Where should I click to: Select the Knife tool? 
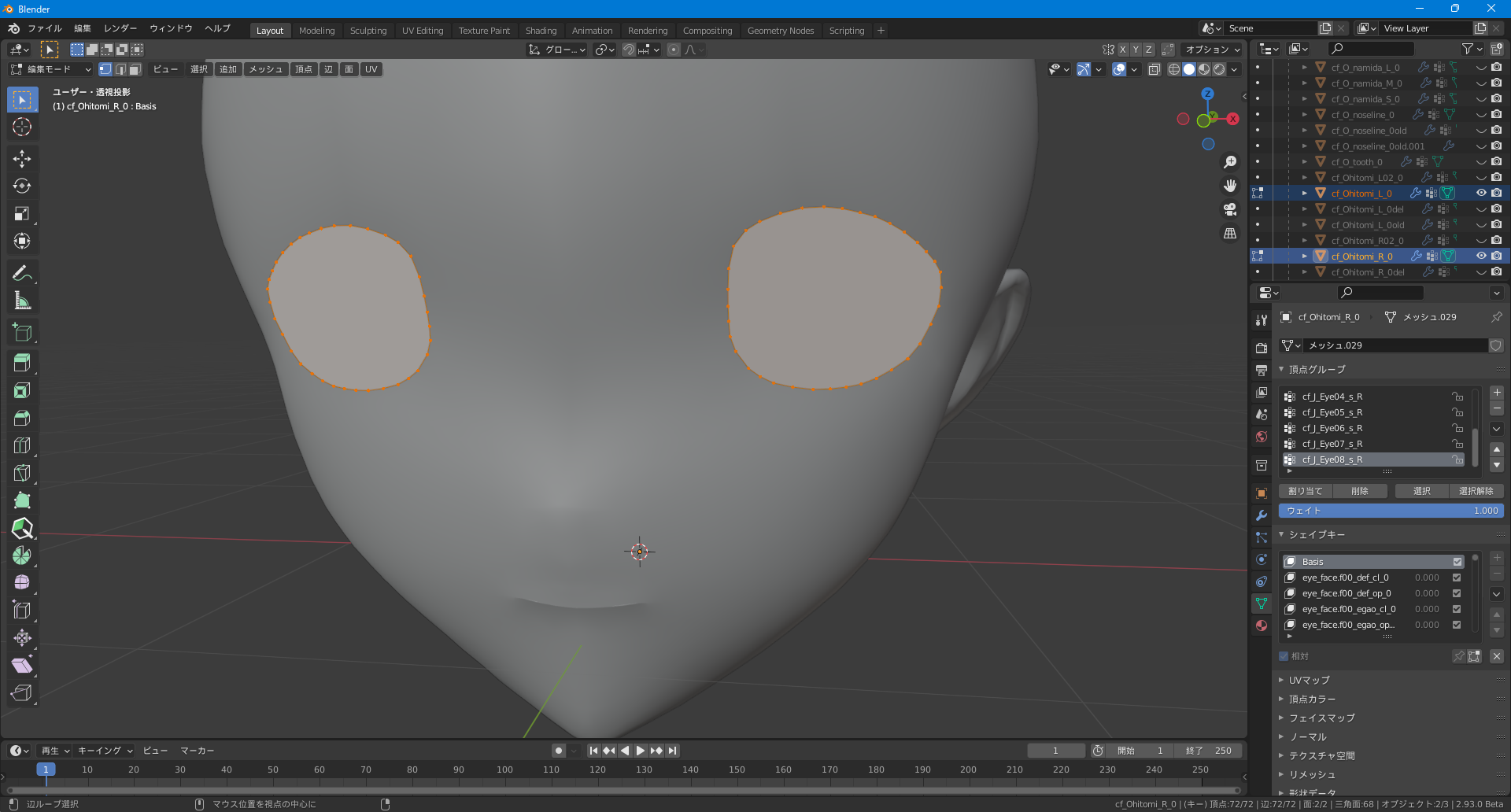pos(22,473)
